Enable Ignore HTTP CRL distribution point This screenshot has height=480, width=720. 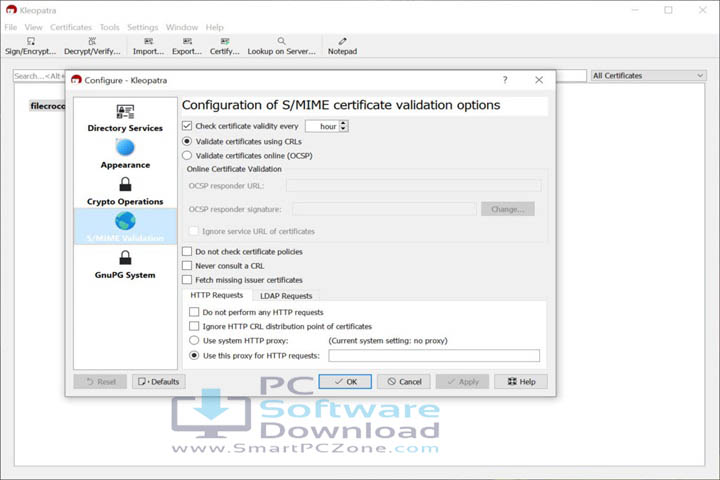[194, 327]
